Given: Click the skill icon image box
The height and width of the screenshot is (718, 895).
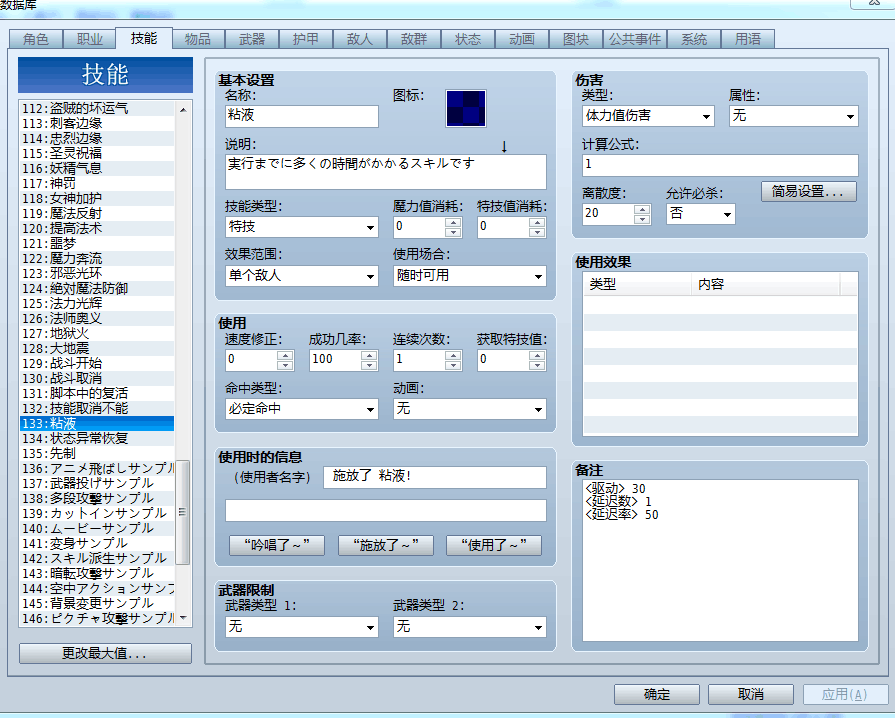Looking at the screenshot, I should click(466, 108).
